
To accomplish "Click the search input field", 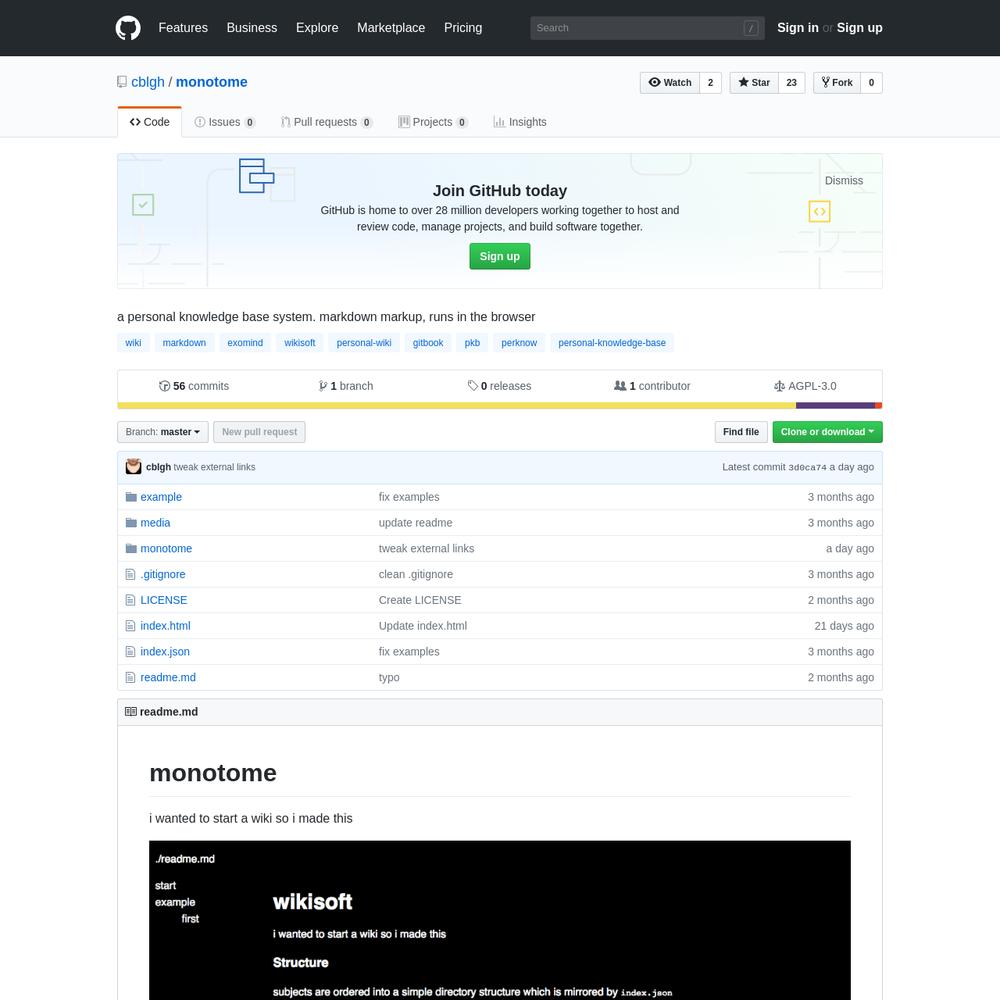I will tap(647, 28).
